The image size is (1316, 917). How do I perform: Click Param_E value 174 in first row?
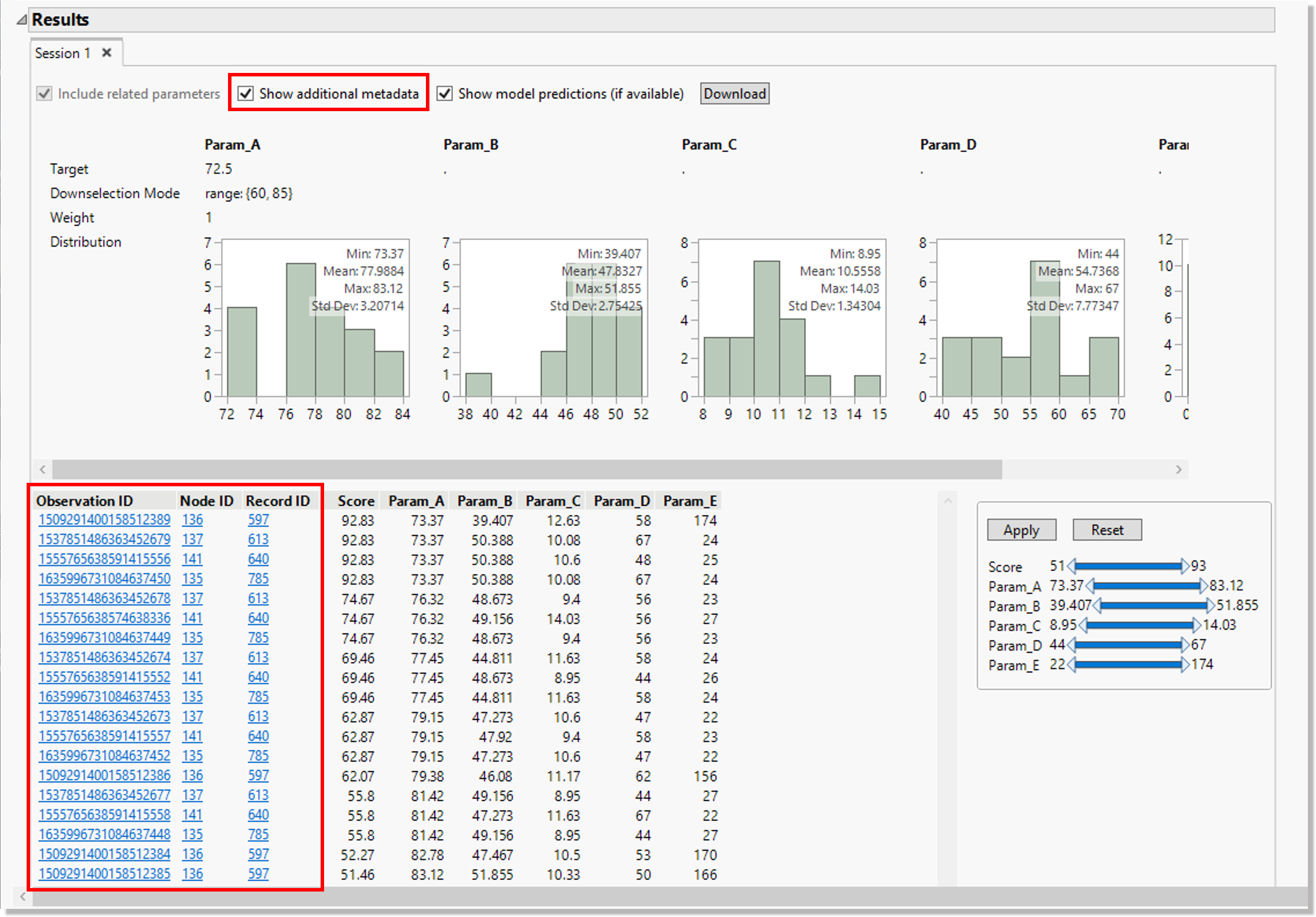tap(705, 520)
